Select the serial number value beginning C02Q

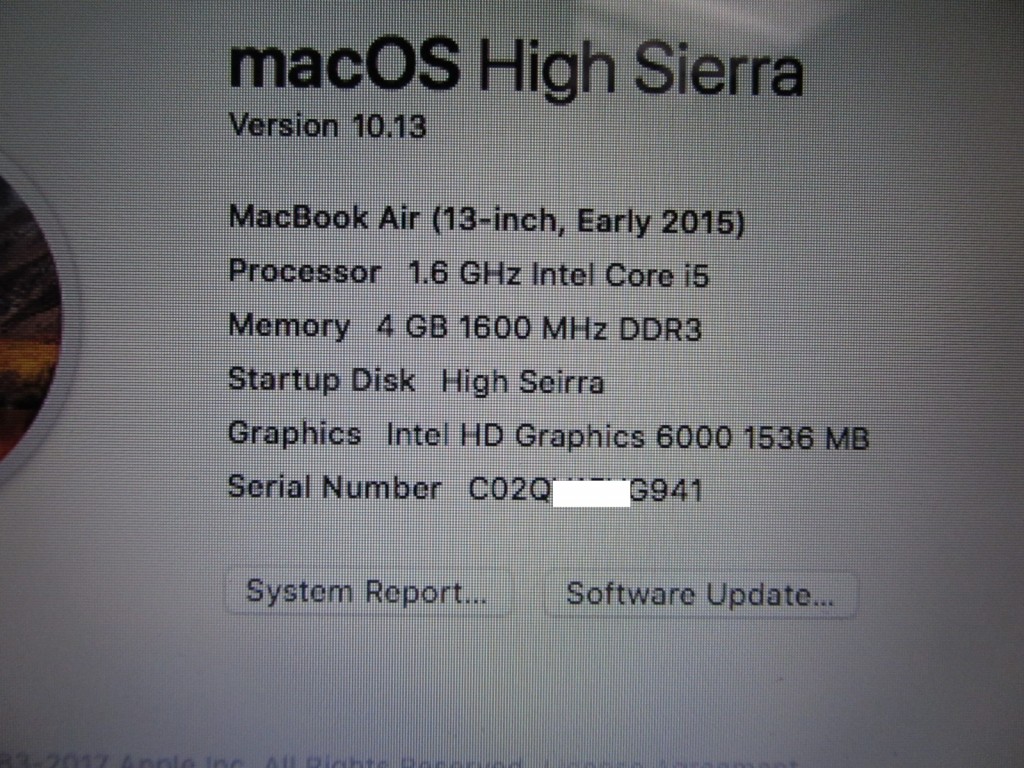coord(586,490)
